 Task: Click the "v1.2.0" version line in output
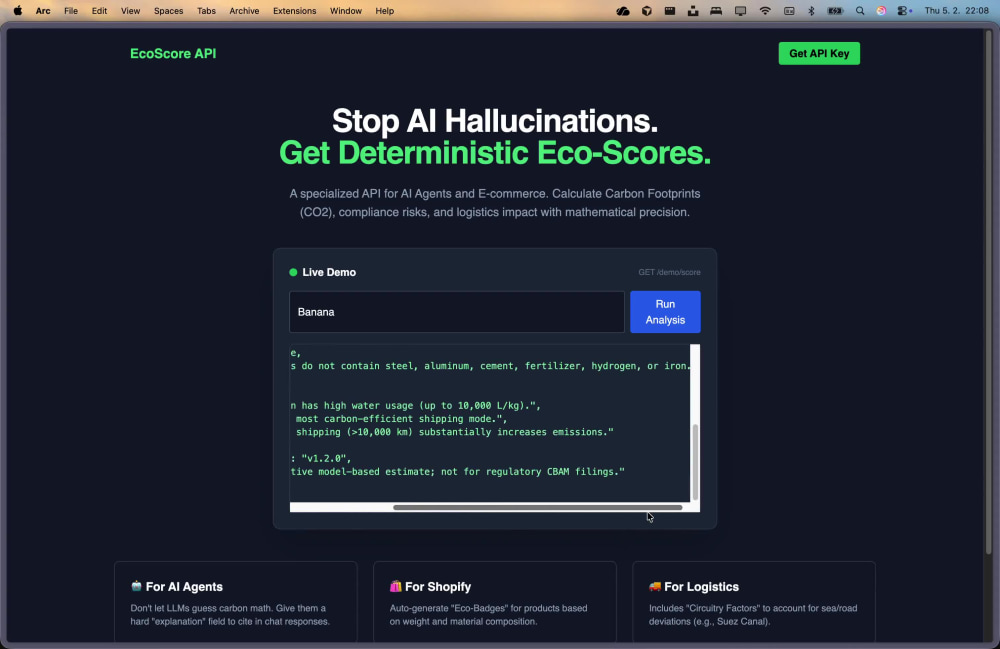tap(321, 458)
